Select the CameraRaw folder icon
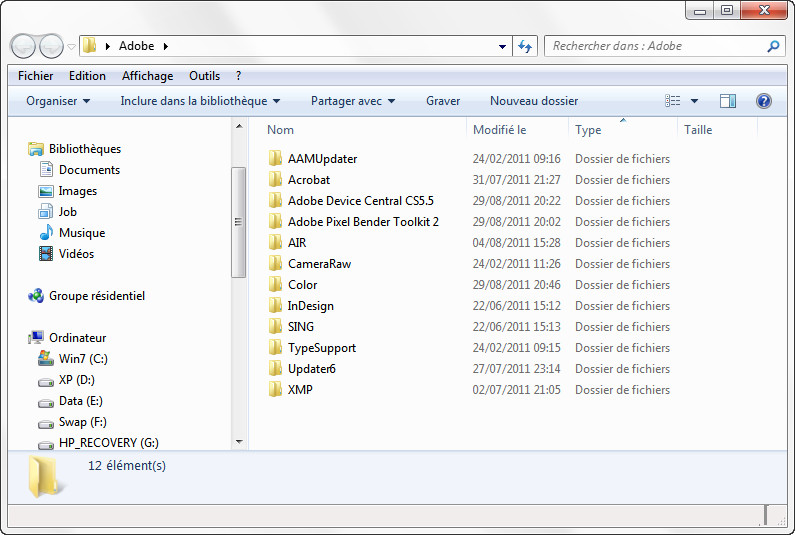The width and height of the screenshot is (795, 535). [x=275, y=264]
